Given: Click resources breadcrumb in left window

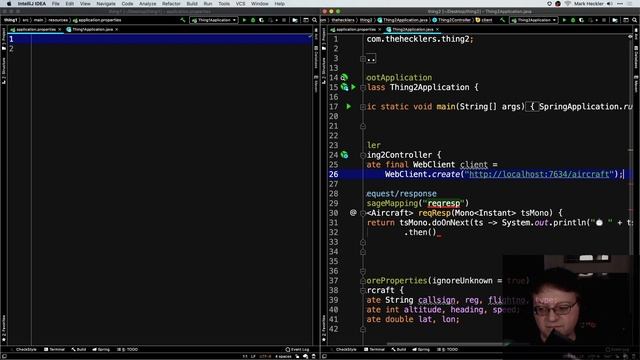Looking at the screenshot, I should tap(58, 20).
